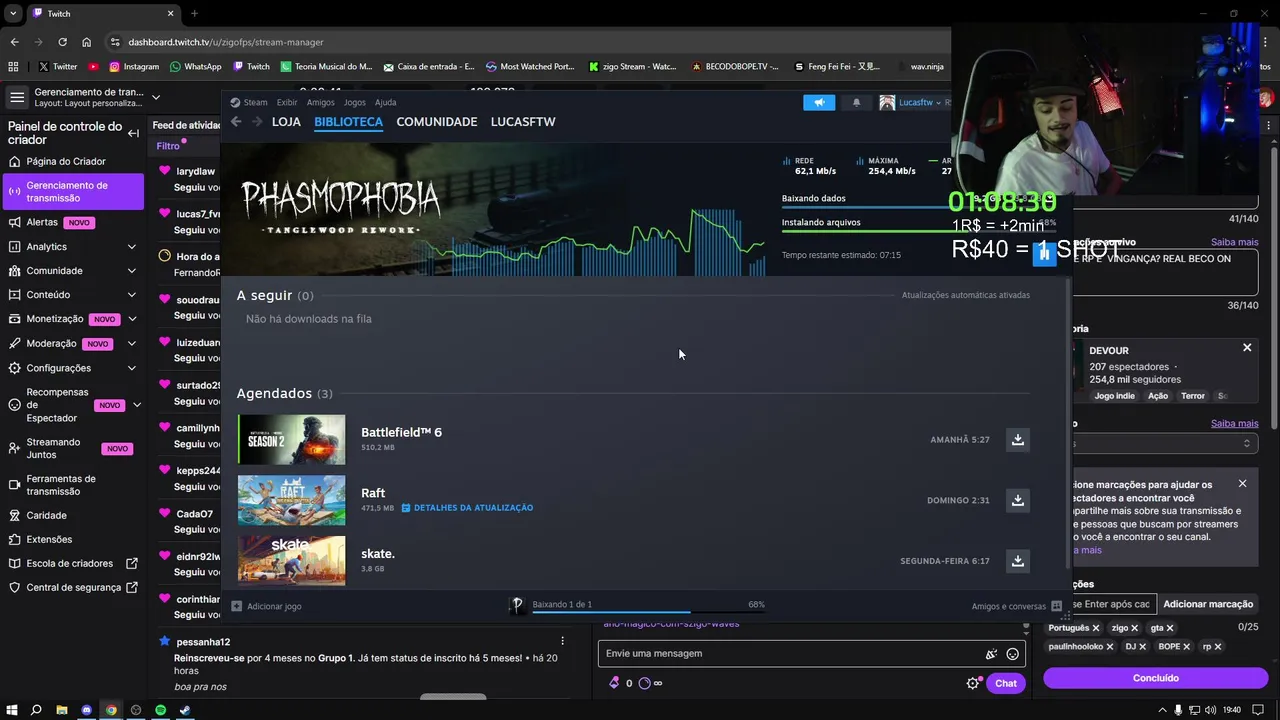This screenshot has width=1280, height=720.
Task: Remove the gta tag
Action: coord(1170,628)
